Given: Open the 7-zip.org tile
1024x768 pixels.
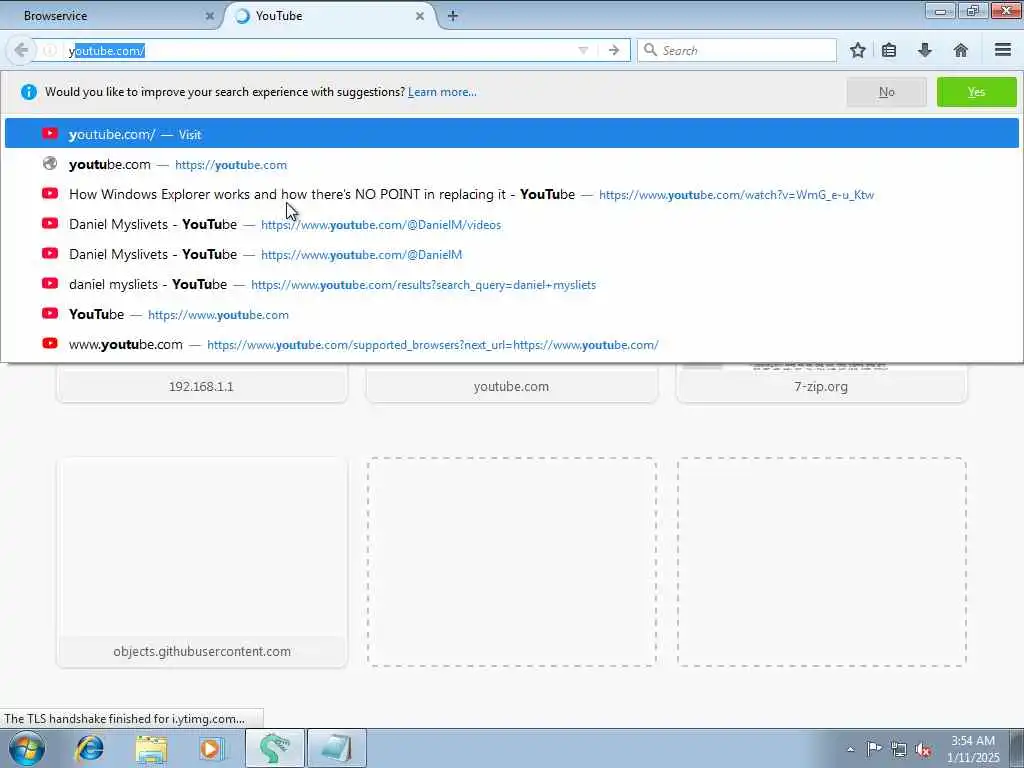Looking at the screenshot, I should pos(821,385).
